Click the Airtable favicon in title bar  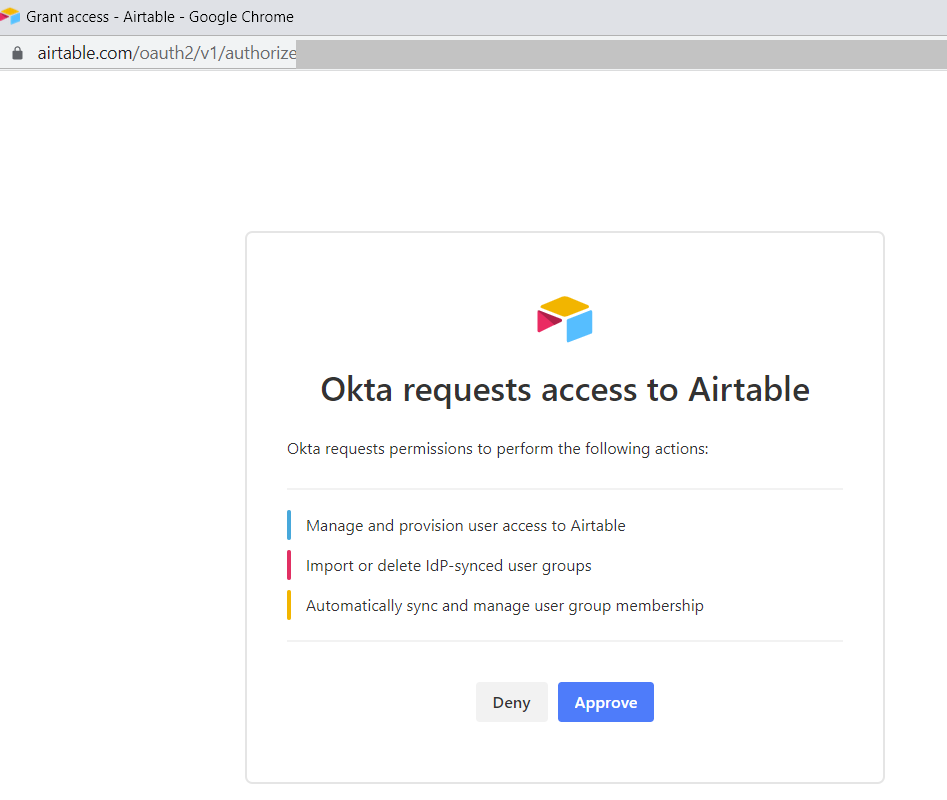pyautogui.click(x=10, y=16)
